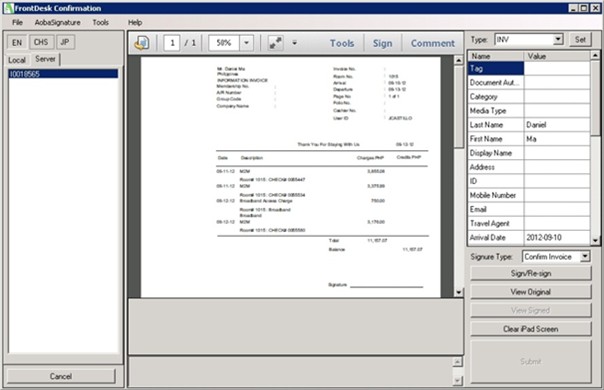Click the First Name value Ma
The width and height of the screenshot is (604, 390).
(x=557, y=139)
